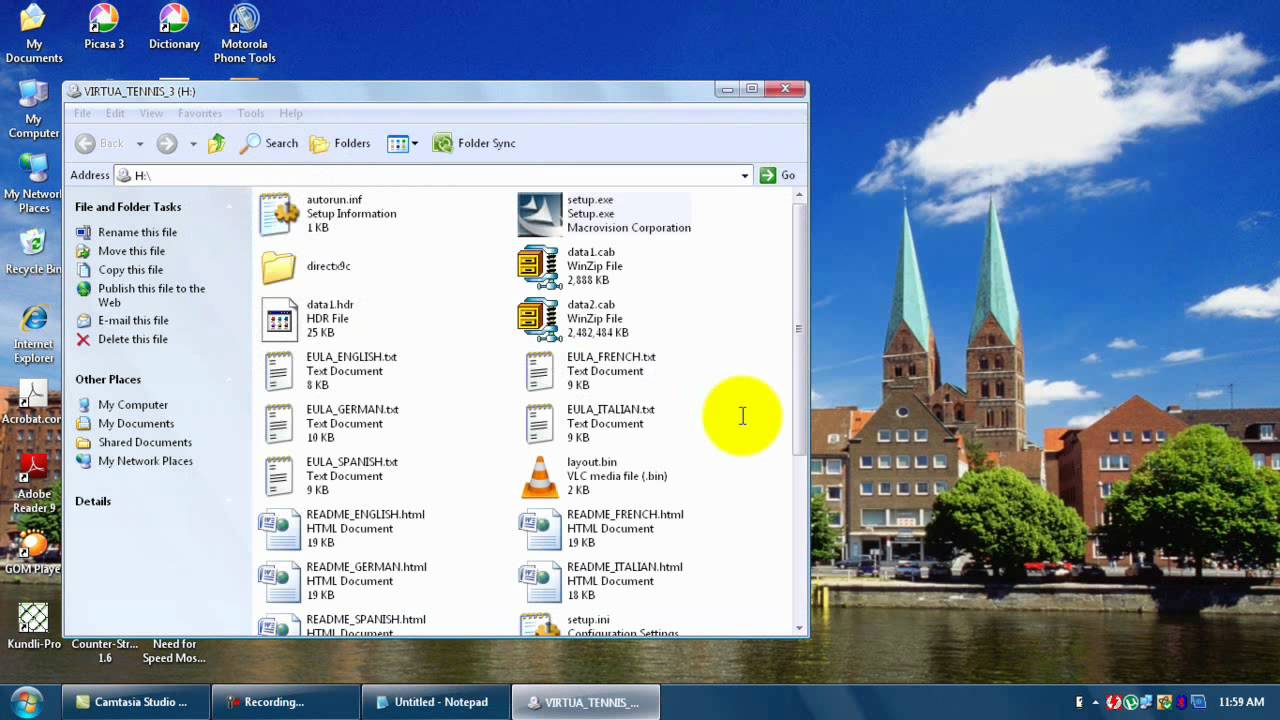Open the View menu
1280x720 pixels.
click(151, 113)
